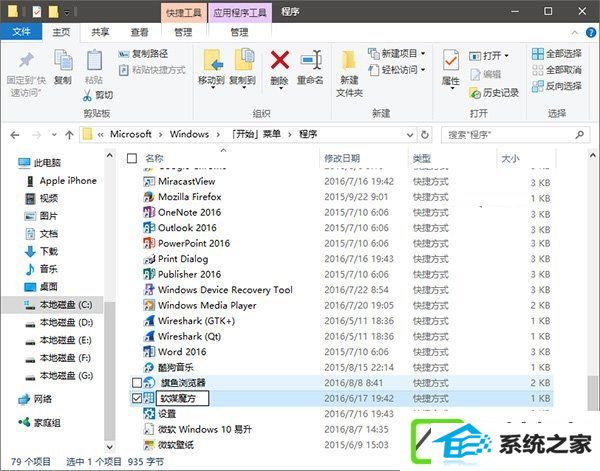Switch to the 查看 (View) tab

pyautogui.click(x=139, y=32)
